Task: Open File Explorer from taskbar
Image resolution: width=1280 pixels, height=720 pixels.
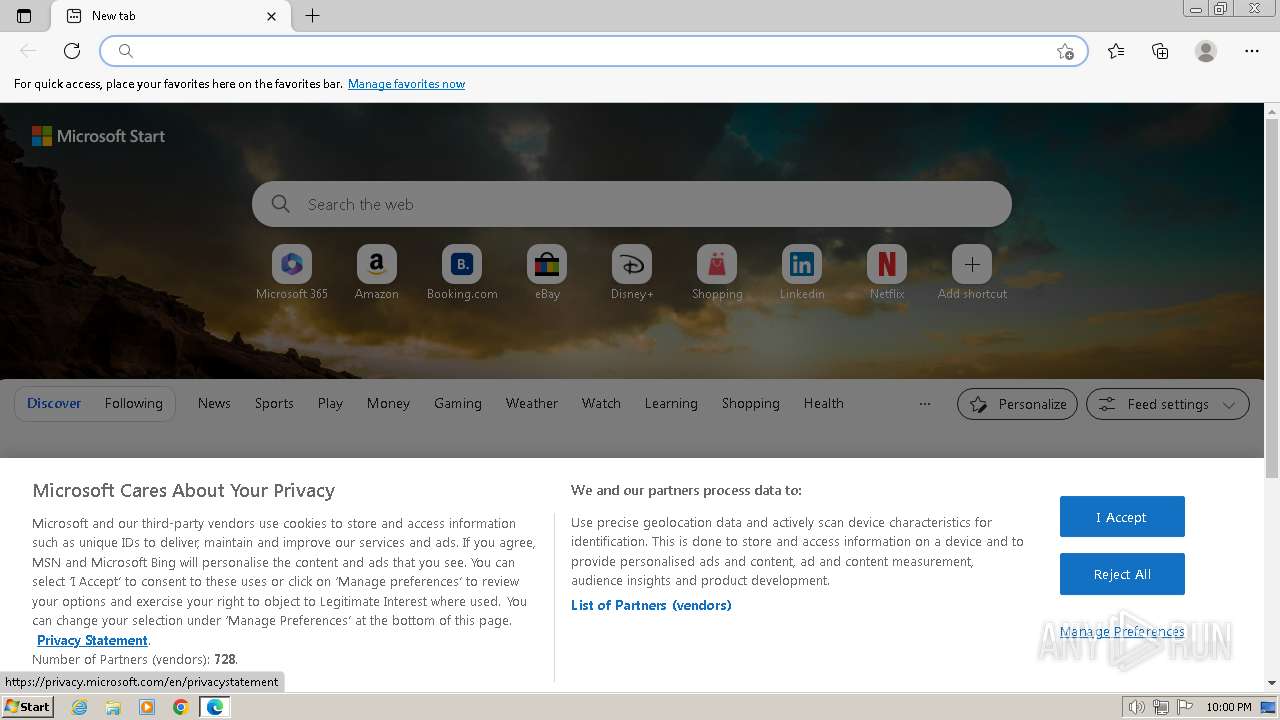Action: click(113, 707)
